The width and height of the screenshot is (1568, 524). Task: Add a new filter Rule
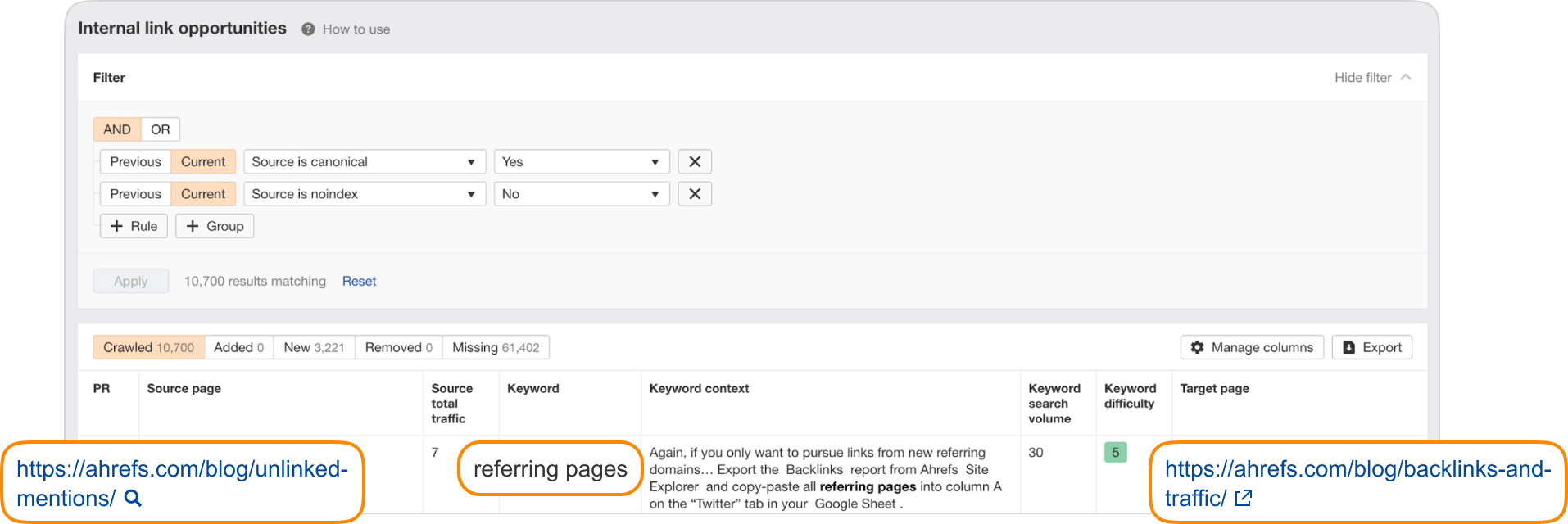click(134, 226)
